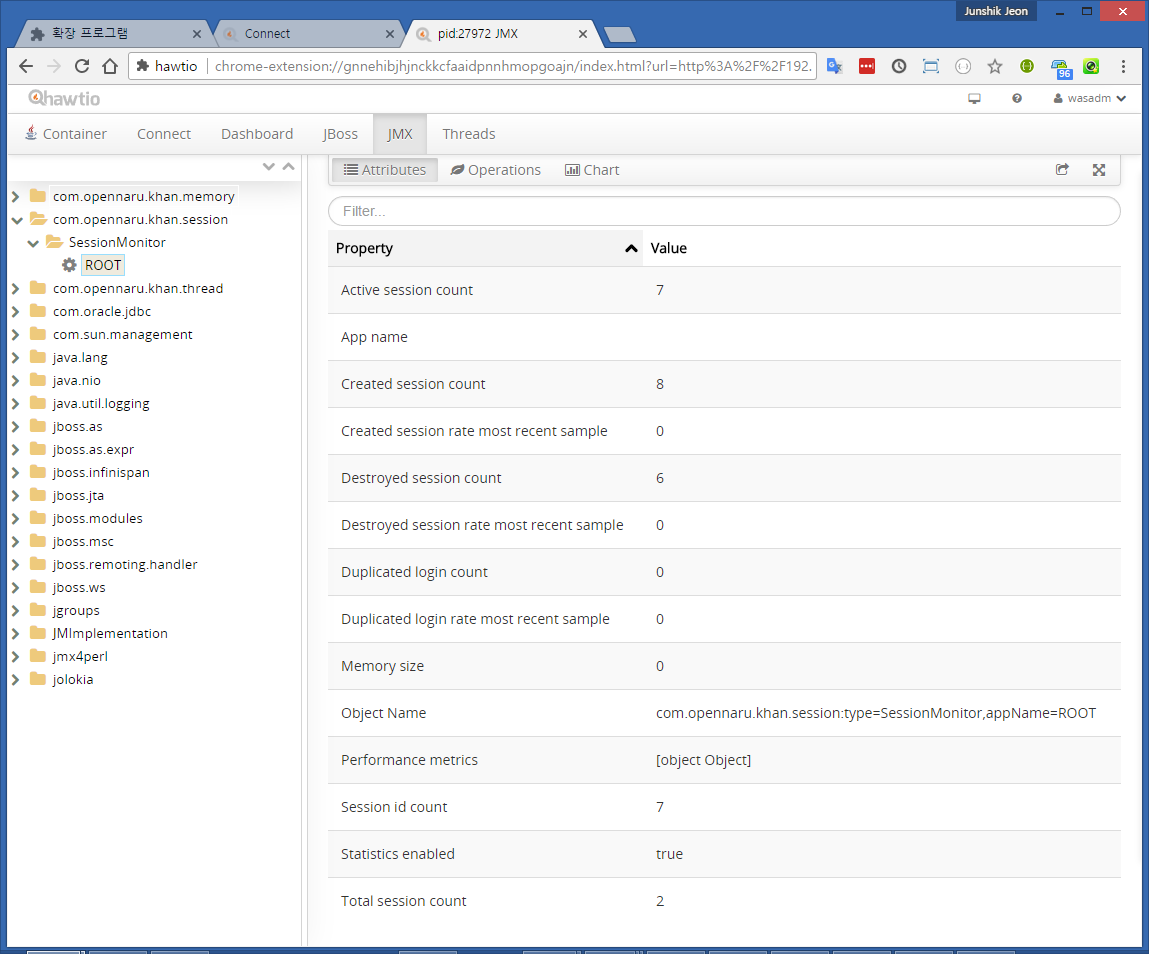The width and height of the screenshot is (1149, 954).
Task: Click the share link icon beside fullscreen
Action: (1062, 170)
